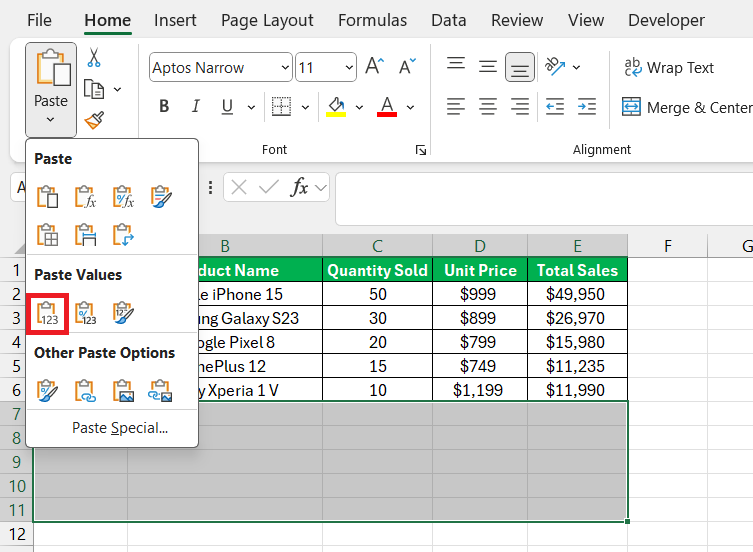The image size is (753, 552).
Task: Switch to the Page Layout tab
Action: coord(267,20)
